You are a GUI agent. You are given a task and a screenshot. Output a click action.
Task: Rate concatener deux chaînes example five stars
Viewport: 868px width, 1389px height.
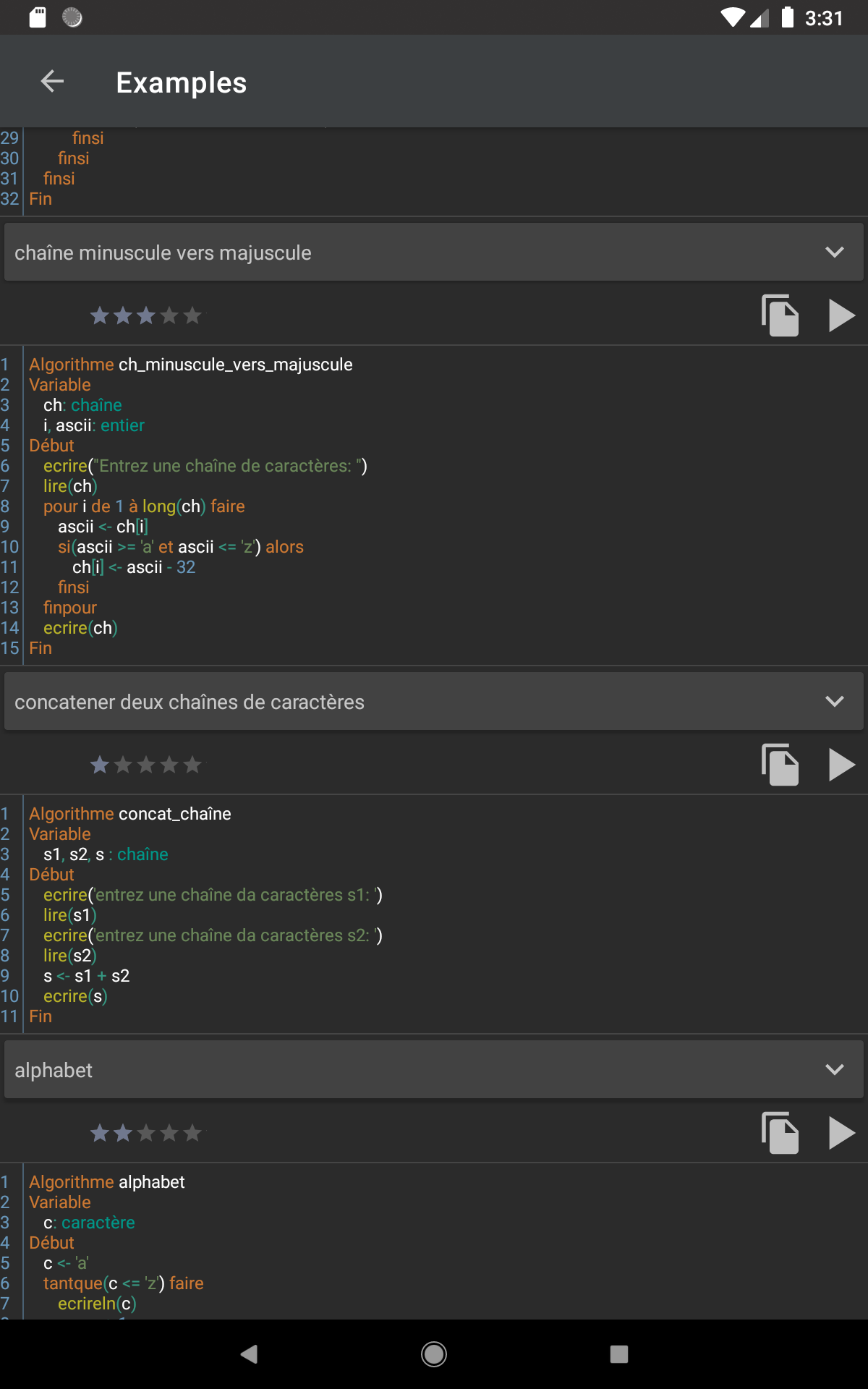(192, 765)
